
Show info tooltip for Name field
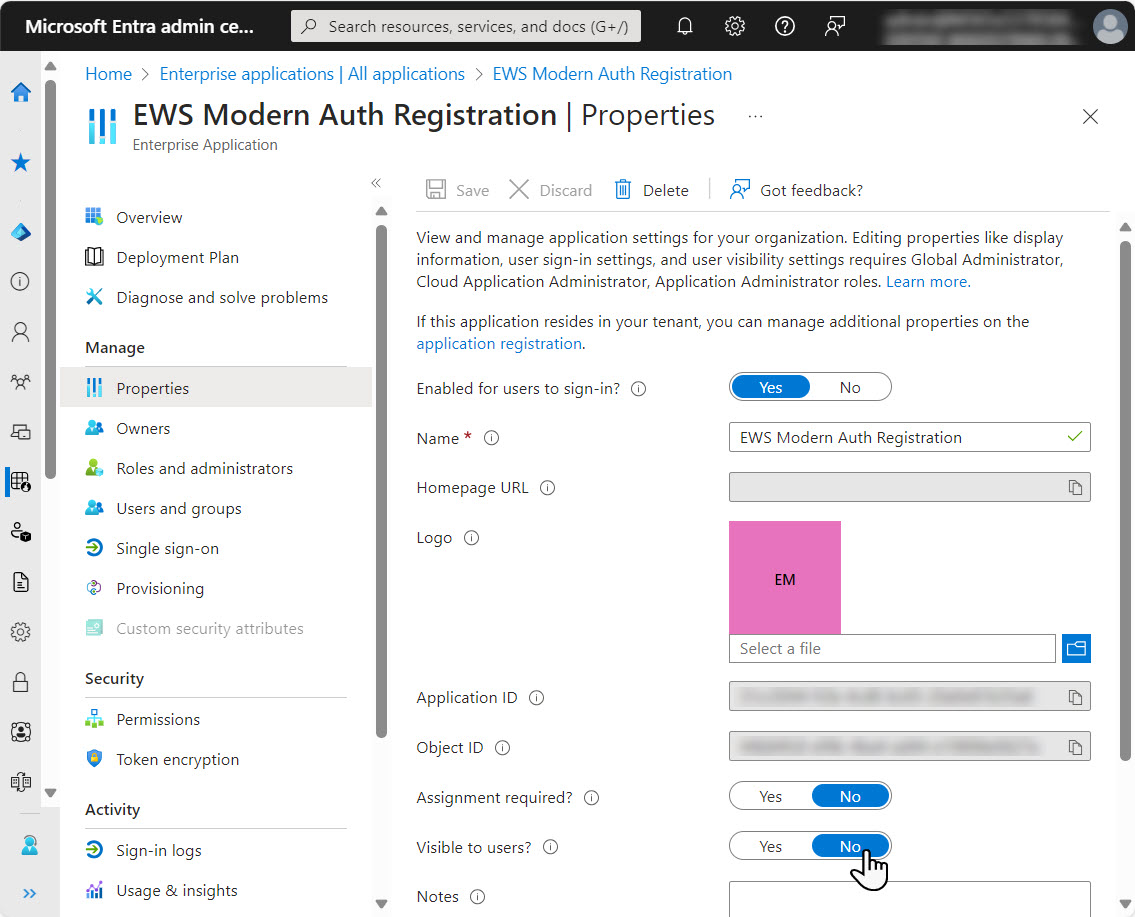click(491, 438)
